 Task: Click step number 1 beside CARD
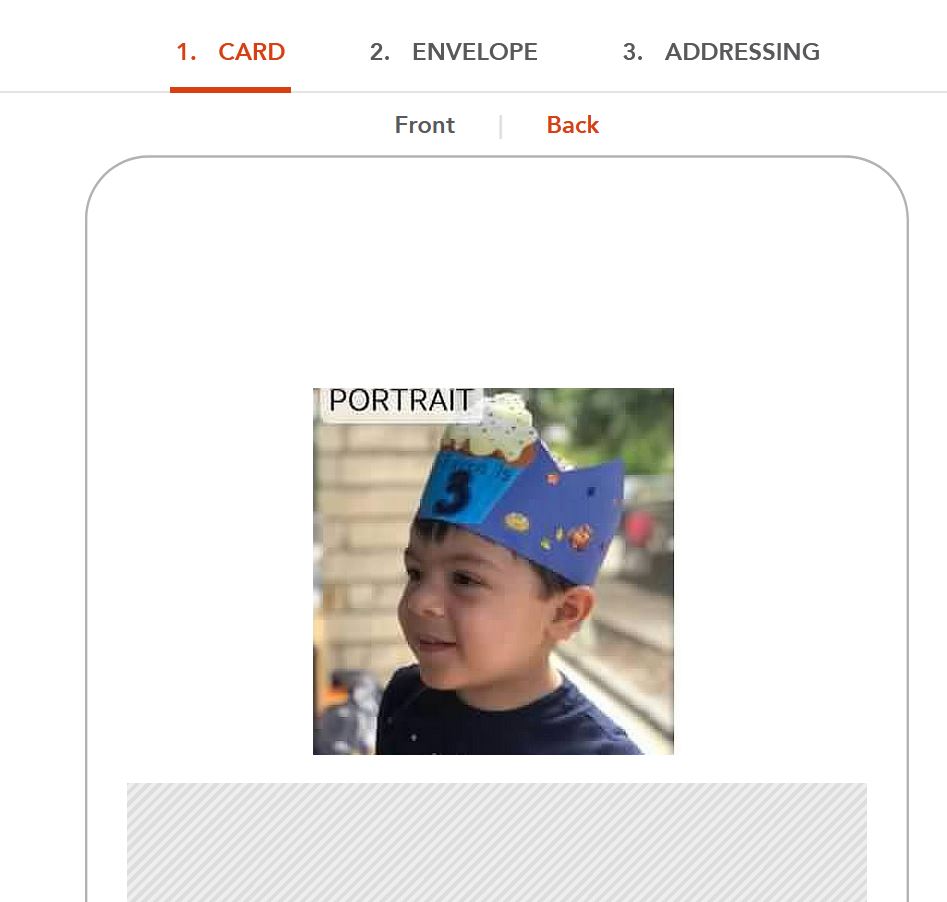[x=186, y=52]
